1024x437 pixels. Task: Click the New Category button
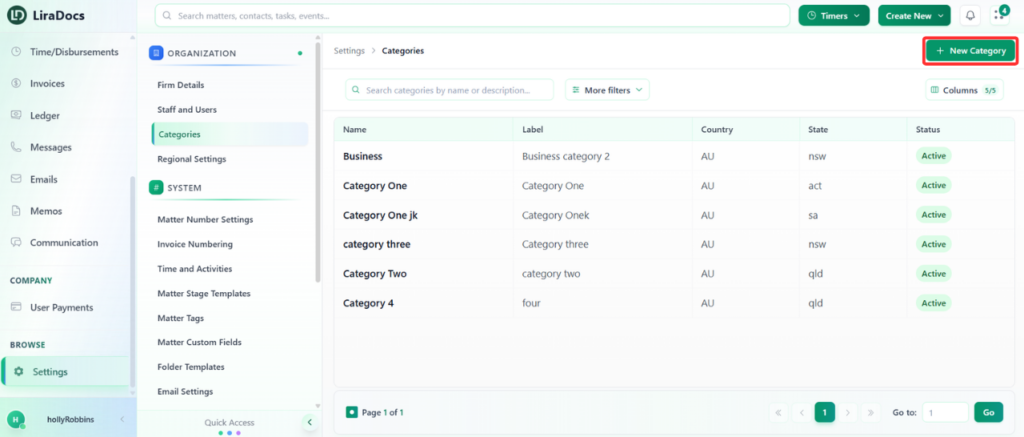click(x=970, y=50)
